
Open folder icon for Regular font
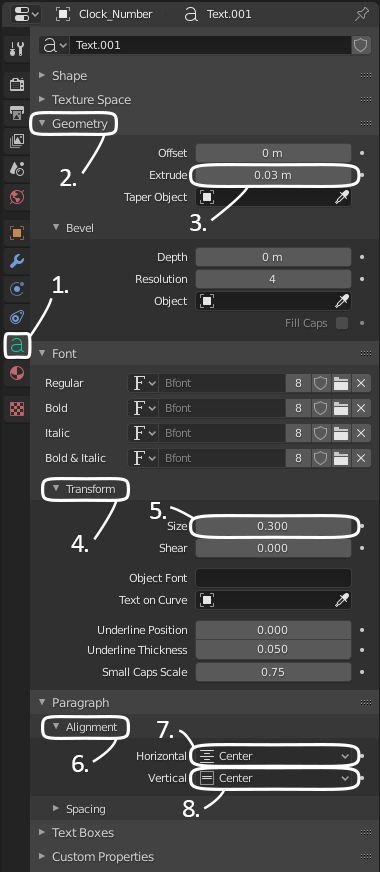click(x=341, y=383)
